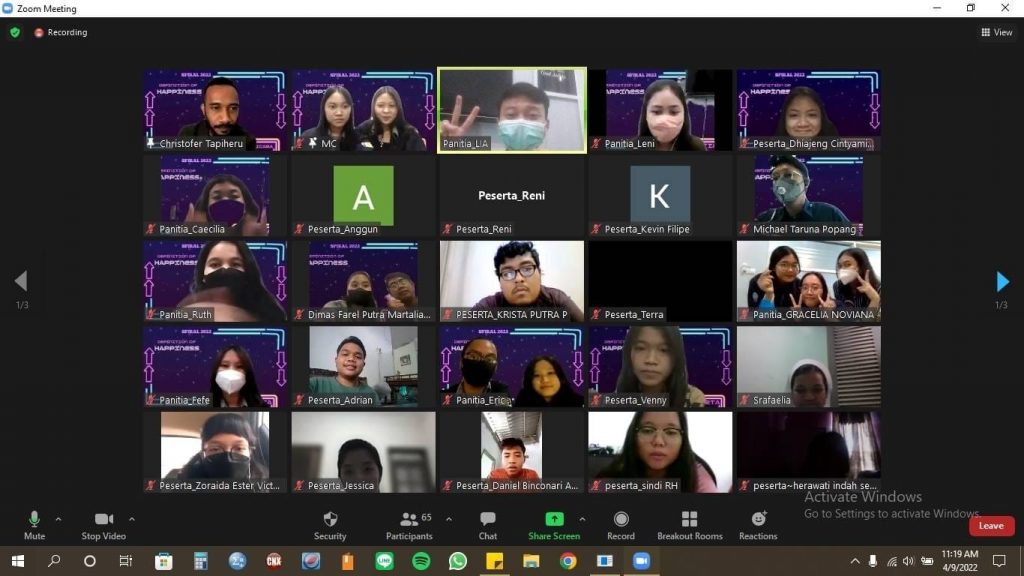Image resolution: width=1024 pixels, height=576 pixels.
Task: Open Google Chrome from the taskbar
Action: pos(568,561)
